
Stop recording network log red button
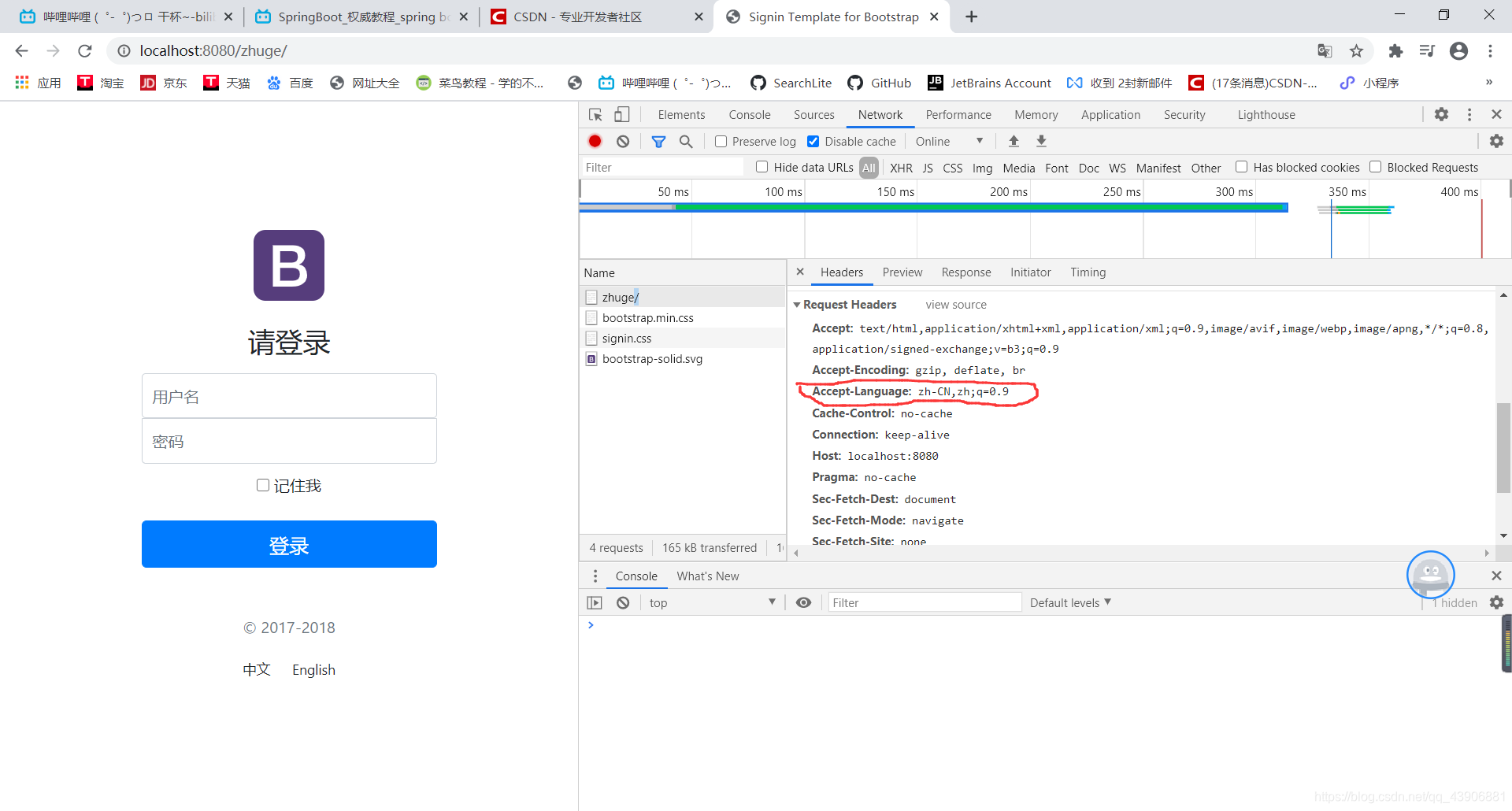click(595, 142)
